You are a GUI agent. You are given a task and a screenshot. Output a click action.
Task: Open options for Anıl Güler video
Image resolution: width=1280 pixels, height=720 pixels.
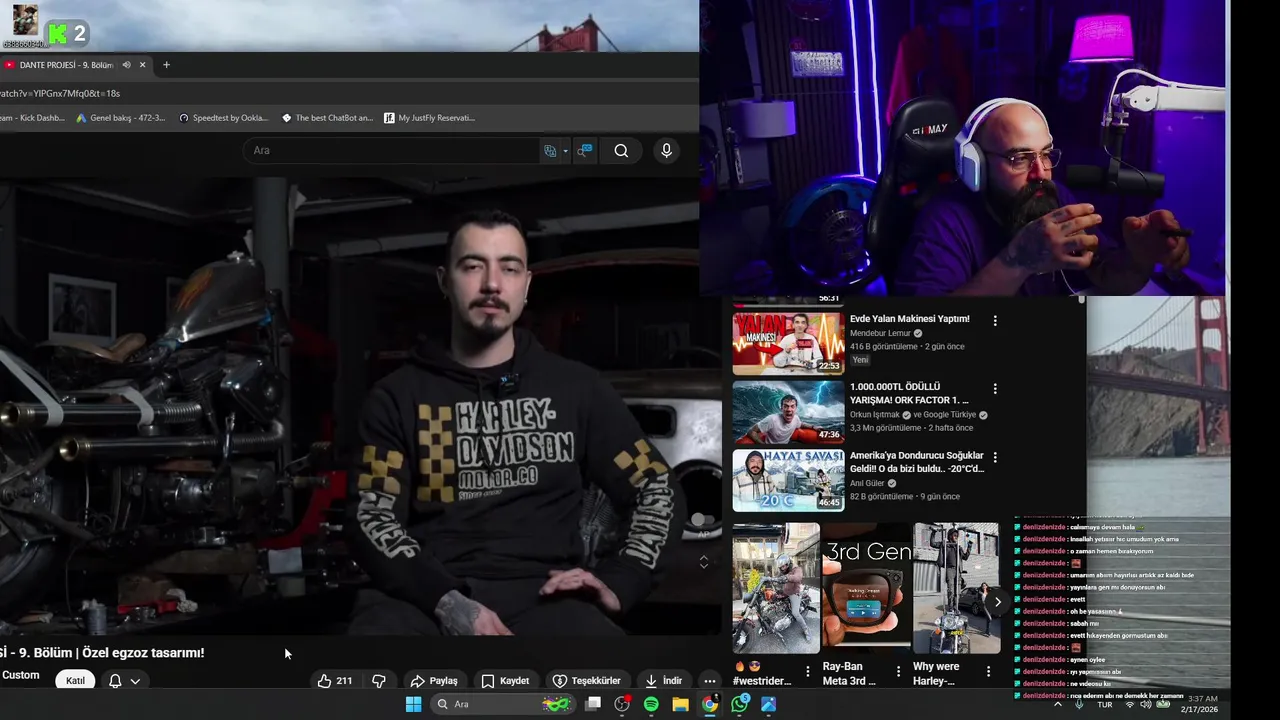(x=995, y=458)
